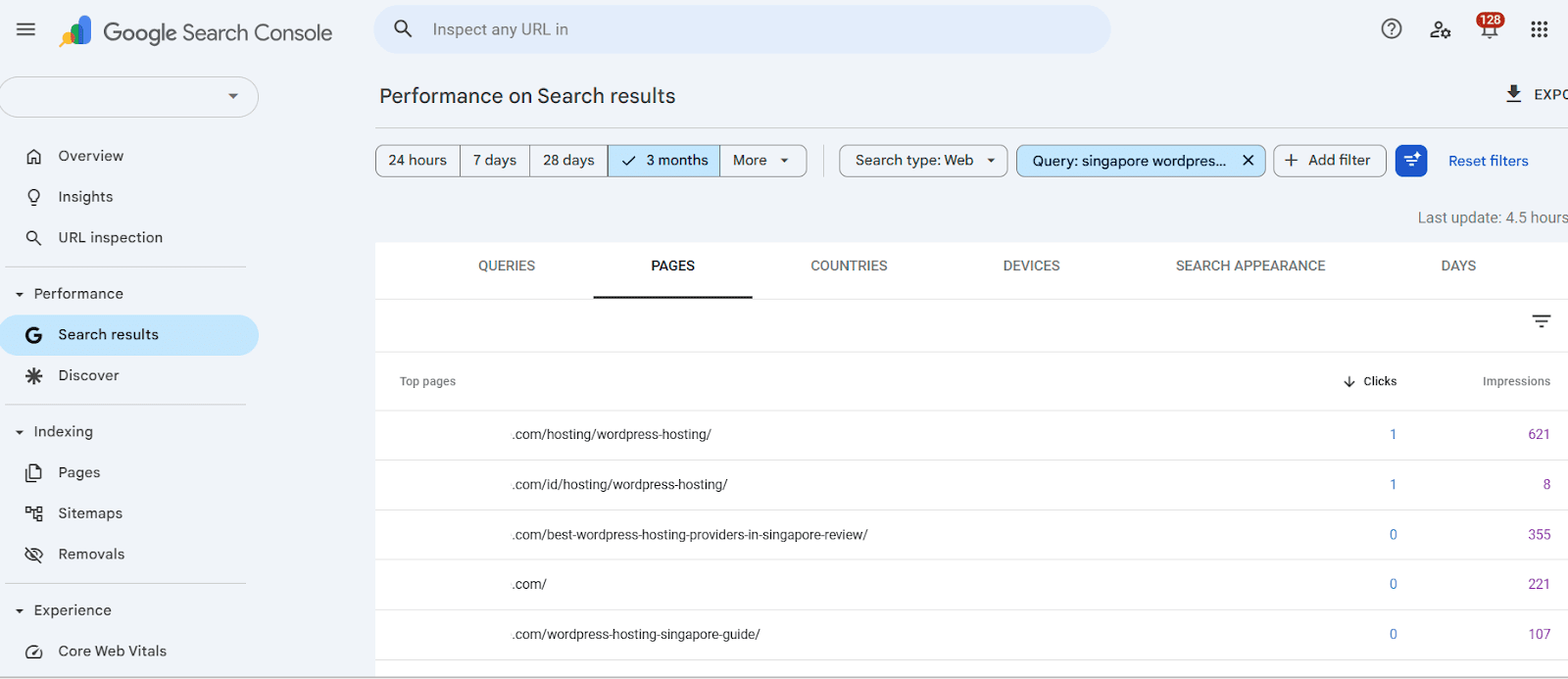Open Search results in the sidebar
1568x679 pixels.
click(129, 335)
